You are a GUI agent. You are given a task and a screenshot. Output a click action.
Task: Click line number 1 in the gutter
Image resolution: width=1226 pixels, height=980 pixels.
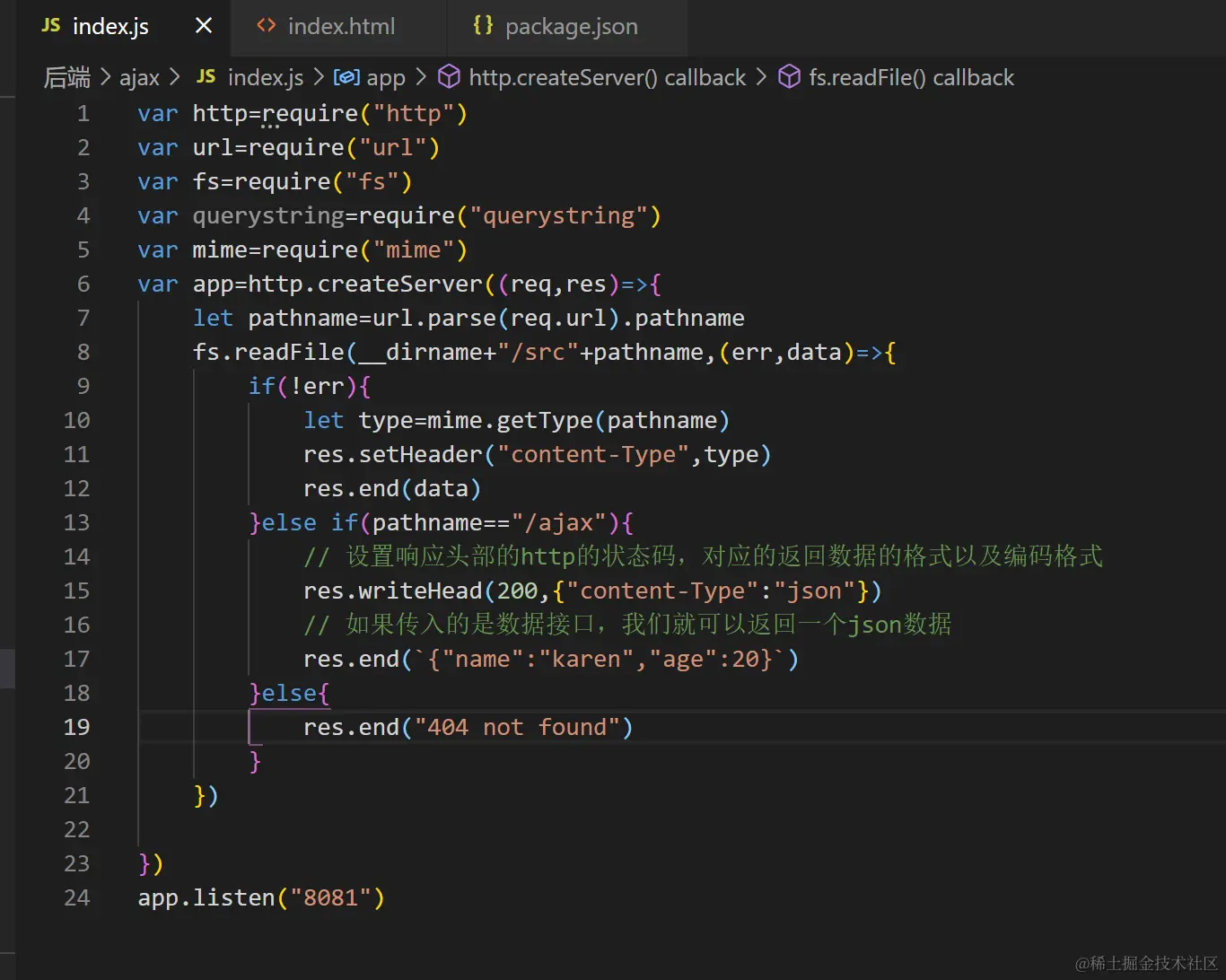83,114
